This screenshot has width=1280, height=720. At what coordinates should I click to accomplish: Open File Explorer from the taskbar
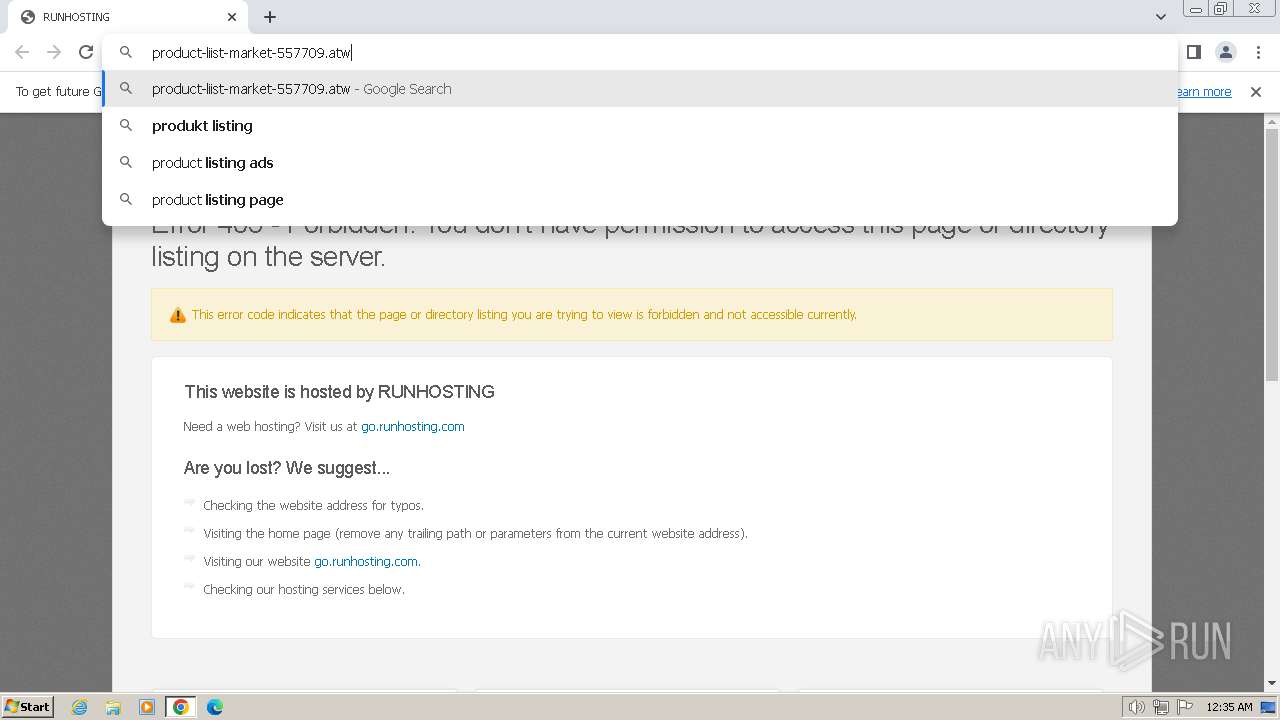(113, 707)
